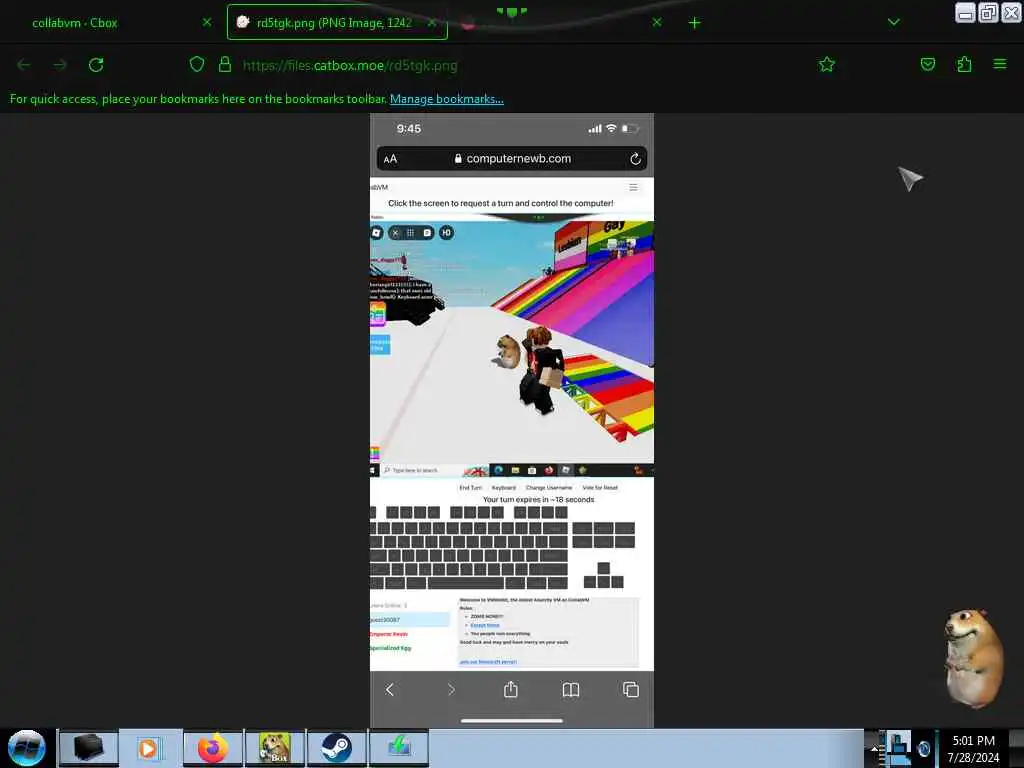
Task: Open the list all tabs dropdown
Action: pos(893,22)
